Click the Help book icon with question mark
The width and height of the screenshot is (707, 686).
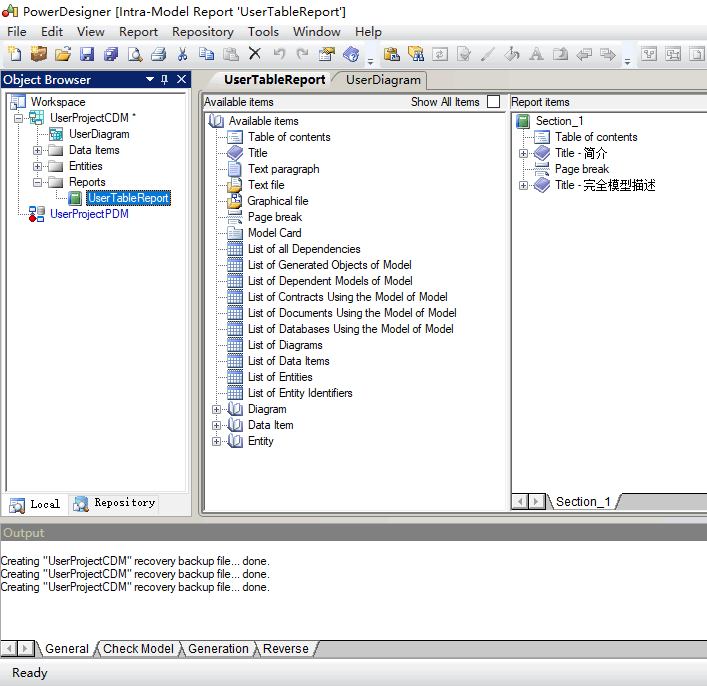351,54
